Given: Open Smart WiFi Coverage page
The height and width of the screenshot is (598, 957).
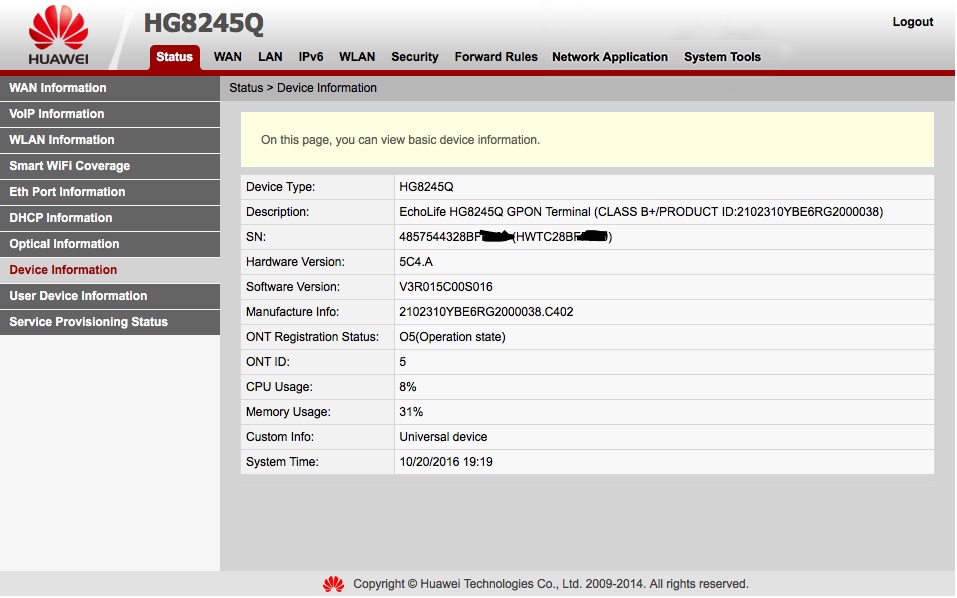Looking at the screenshot, I should pos(70,166).
